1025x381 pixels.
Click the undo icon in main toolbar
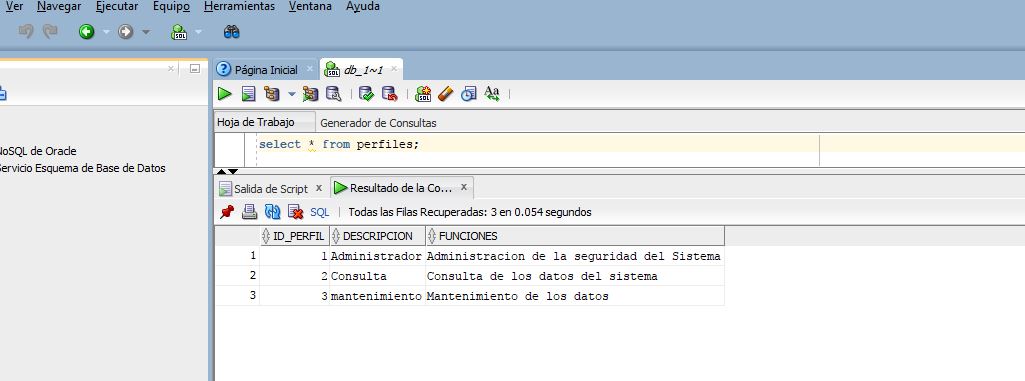pyautogui.click(x=26, y=31)
